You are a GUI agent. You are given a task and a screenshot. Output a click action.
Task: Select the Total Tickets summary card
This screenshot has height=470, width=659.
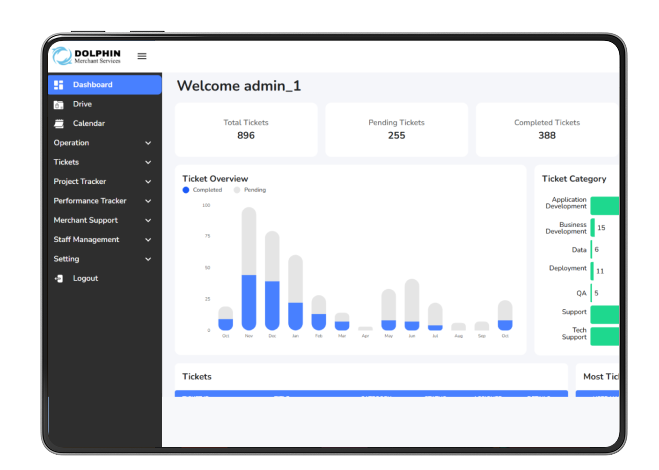click(x=246, y=129)
